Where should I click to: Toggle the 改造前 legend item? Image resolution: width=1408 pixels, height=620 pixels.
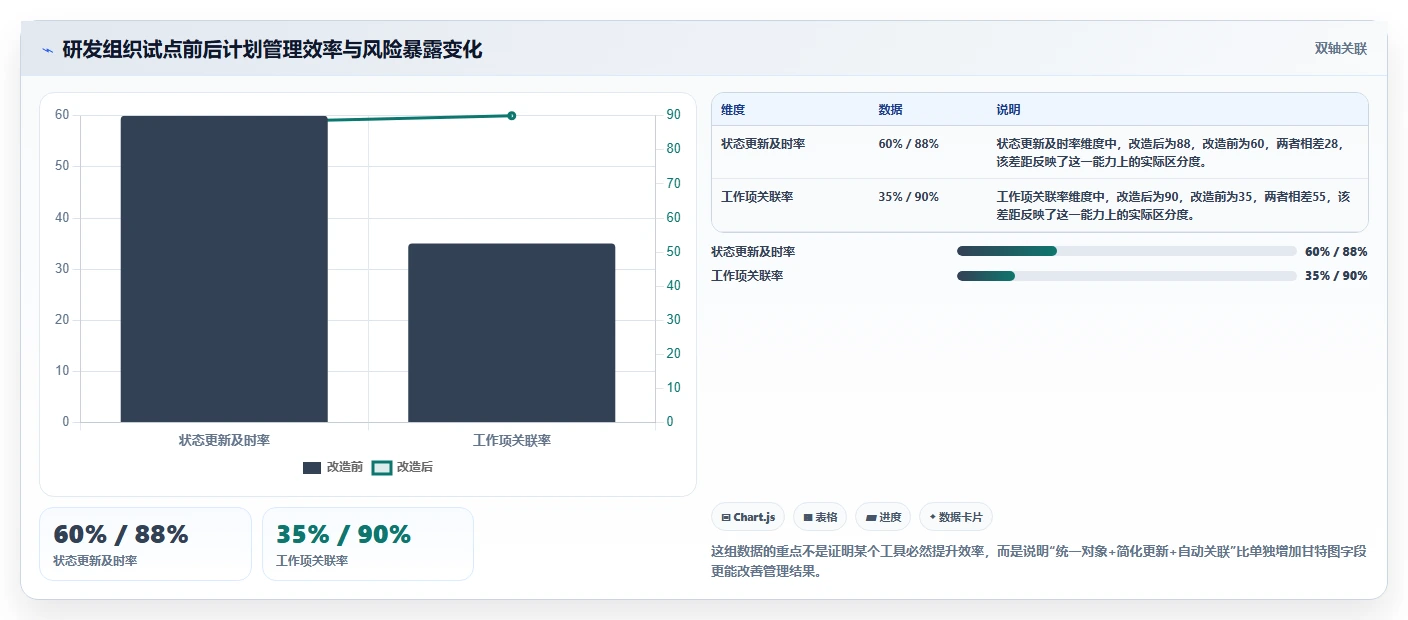(333, 467)
